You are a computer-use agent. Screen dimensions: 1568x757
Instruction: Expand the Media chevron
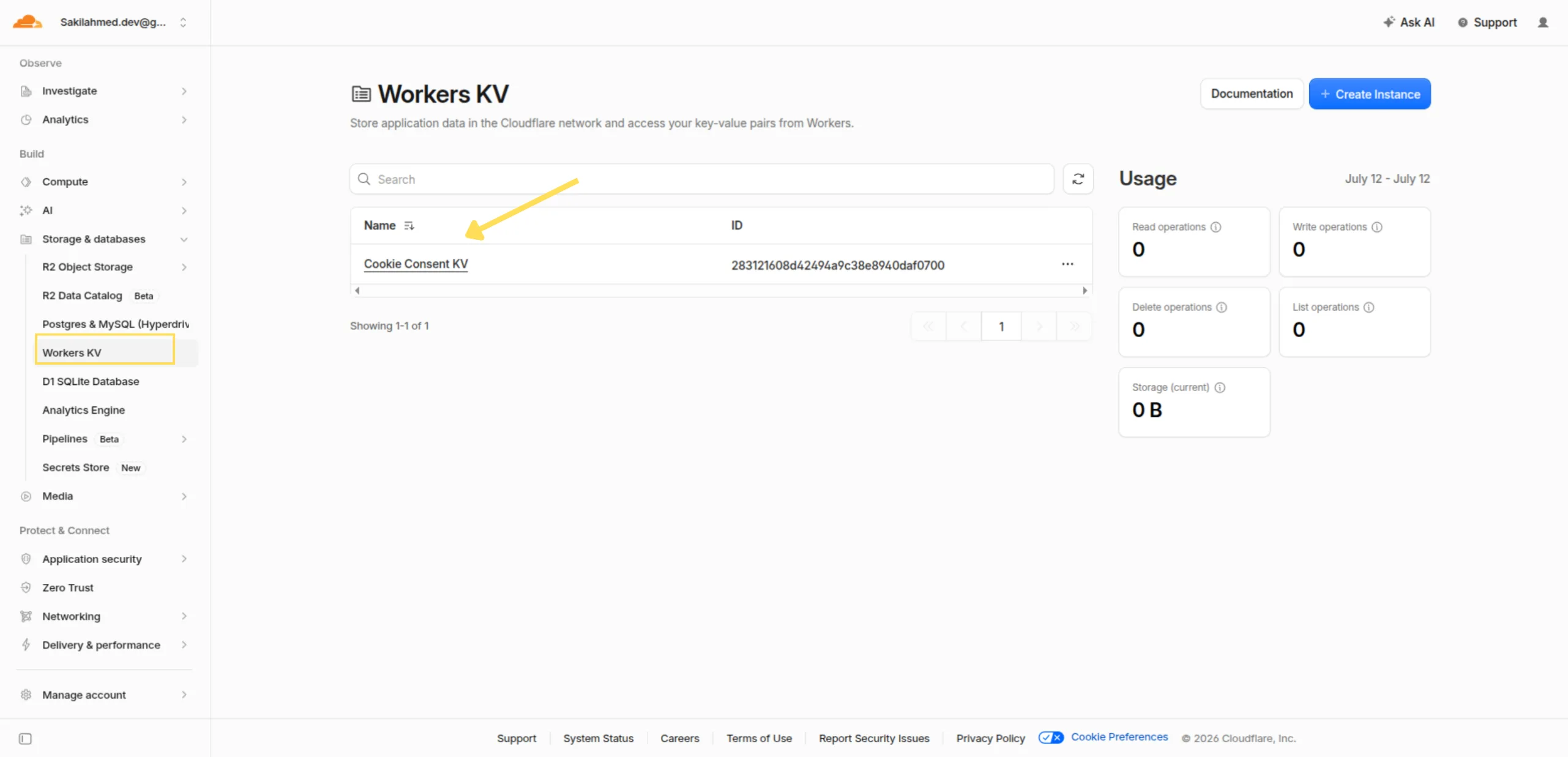click(184, 496)
